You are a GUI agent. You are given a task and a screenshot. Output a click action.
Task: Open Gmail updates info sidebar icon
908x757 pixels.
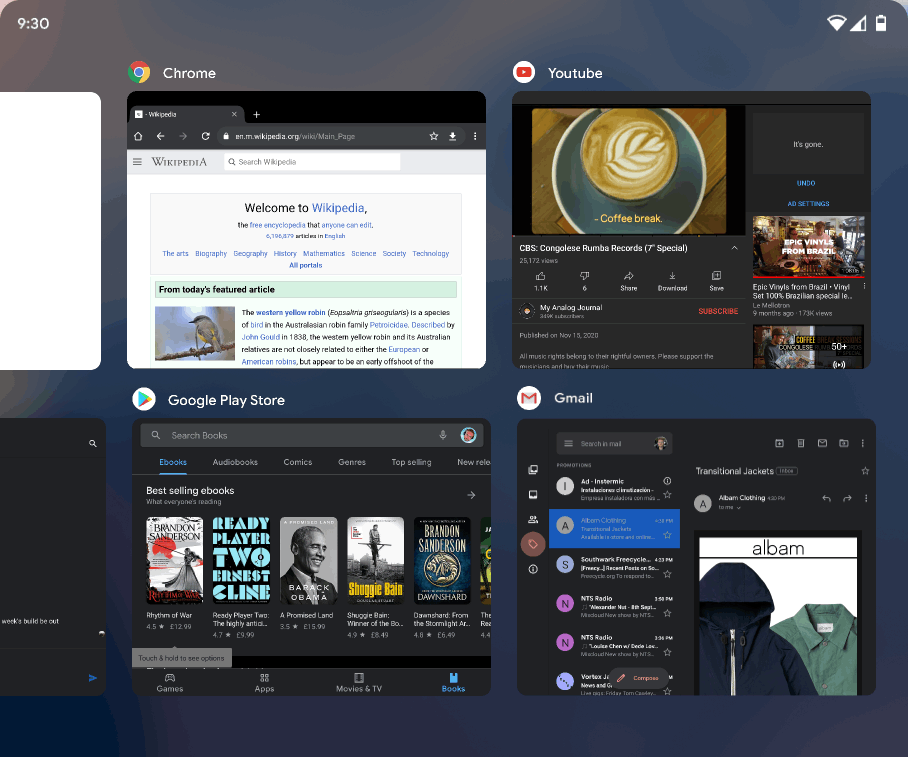point(533,569)
